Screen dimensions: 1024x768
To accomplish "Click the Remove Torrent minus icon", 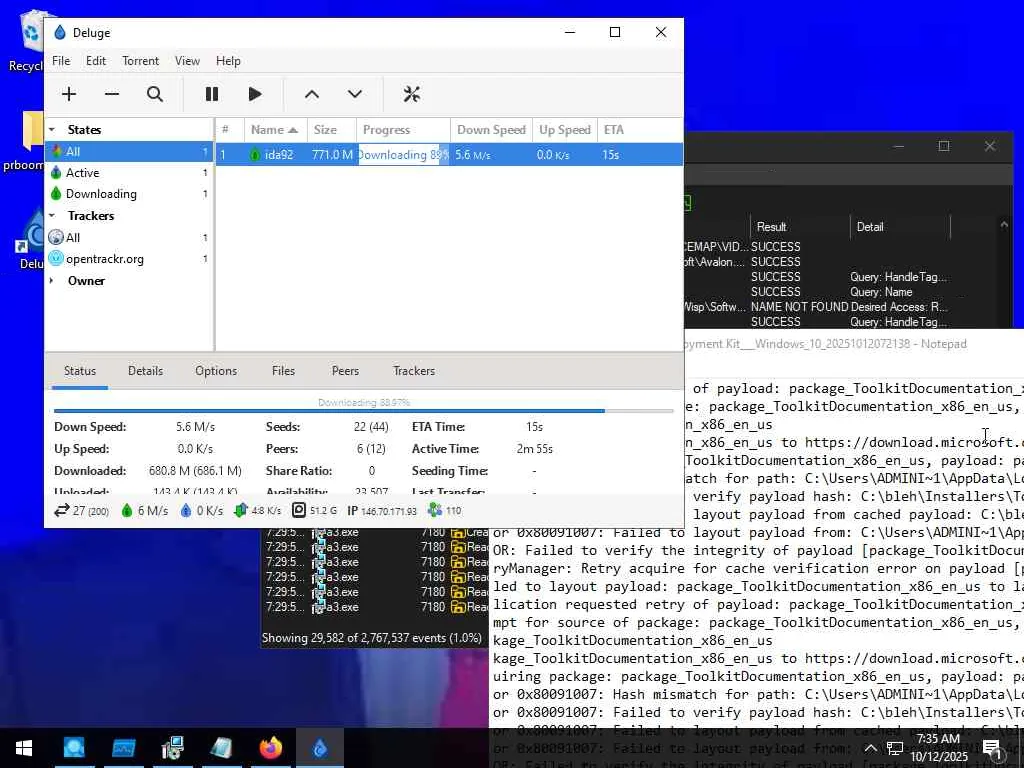I will [112, 94].
